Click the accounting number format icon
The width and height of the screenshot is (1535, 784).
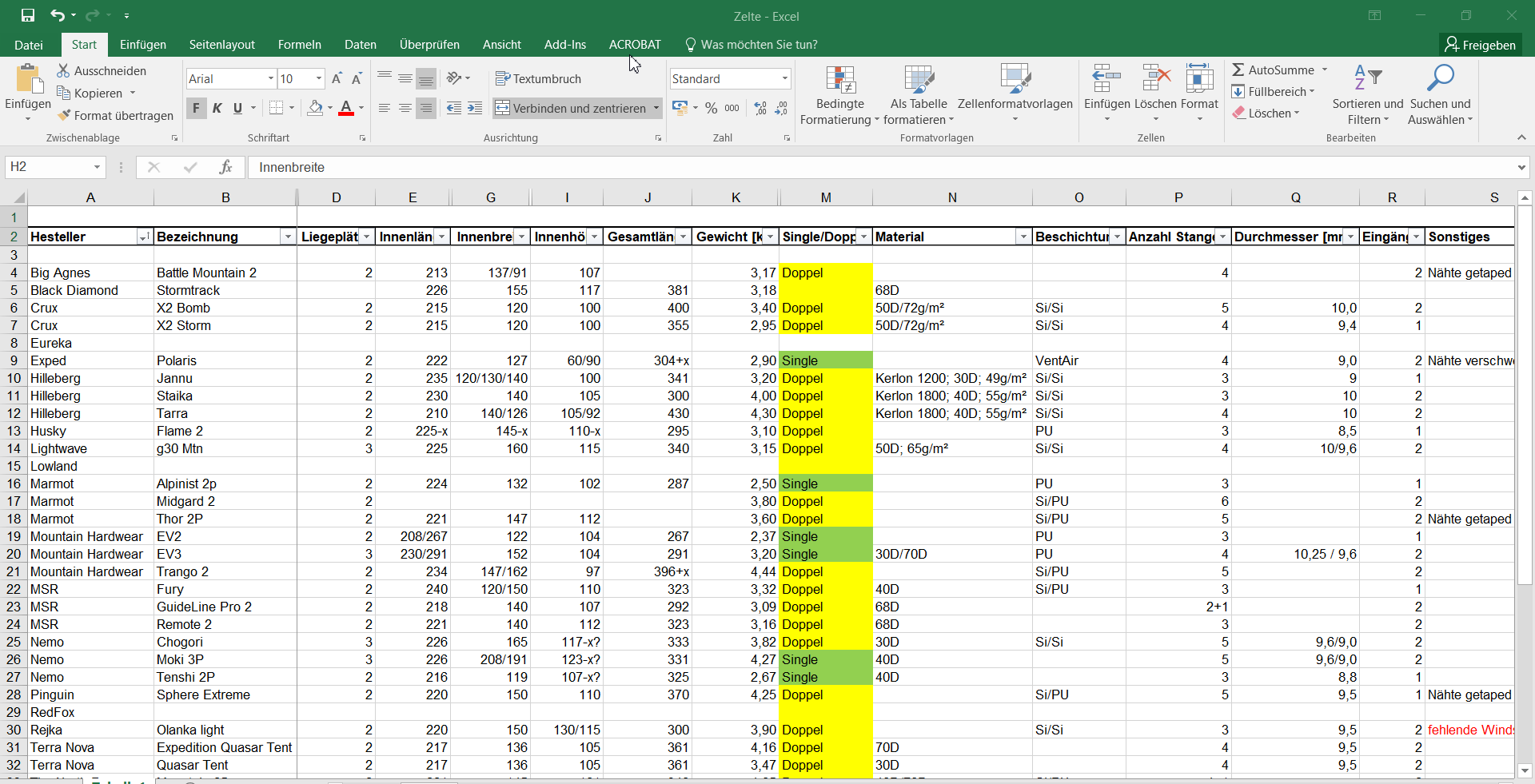point(680,107)
